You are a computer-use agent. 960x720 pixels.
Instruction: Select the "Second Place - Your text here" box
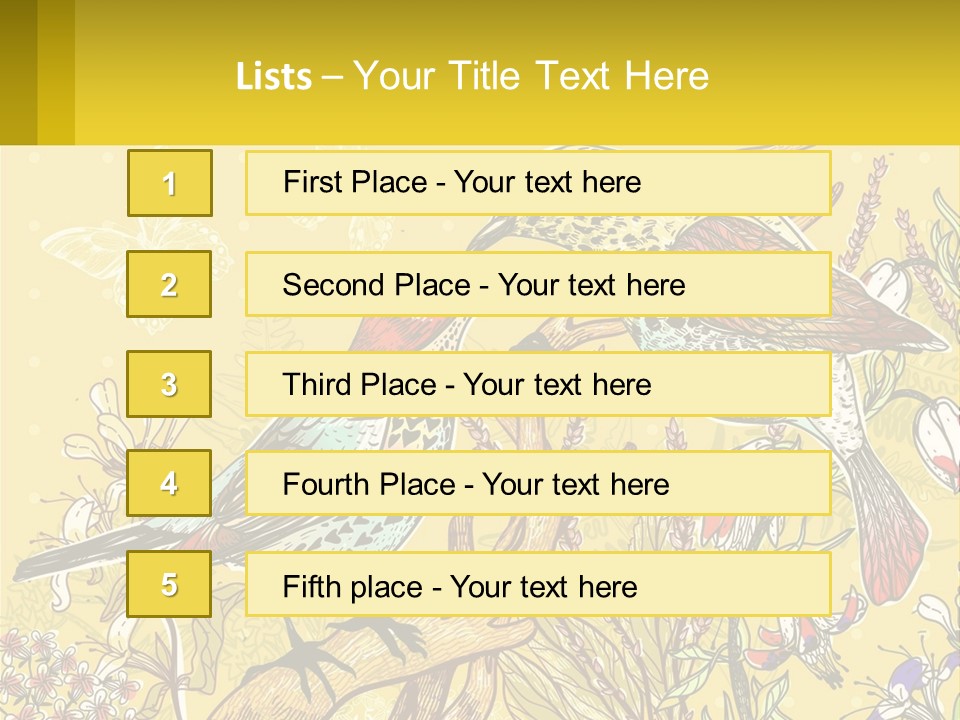coord(538,285)
